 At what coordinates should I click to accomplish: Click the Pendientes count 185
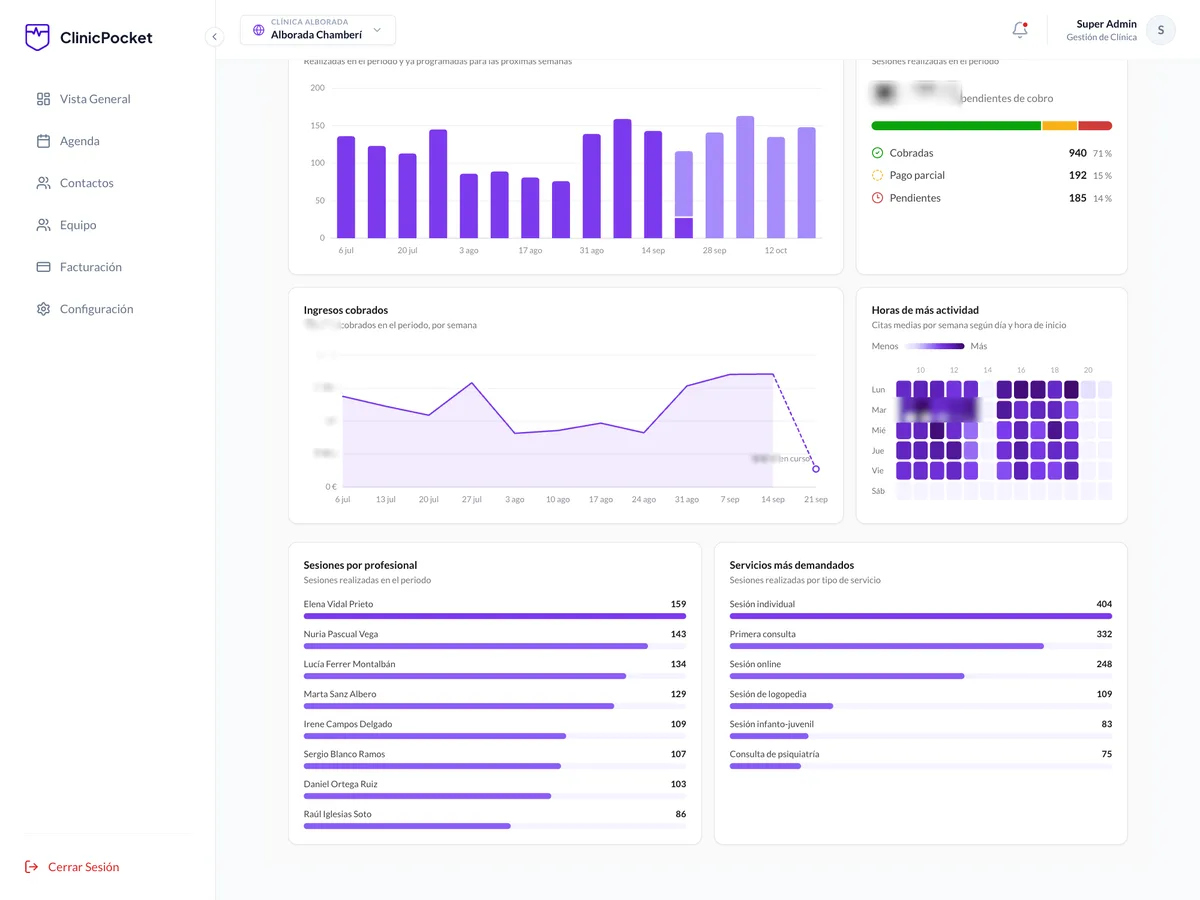(x=1077, y=198)
